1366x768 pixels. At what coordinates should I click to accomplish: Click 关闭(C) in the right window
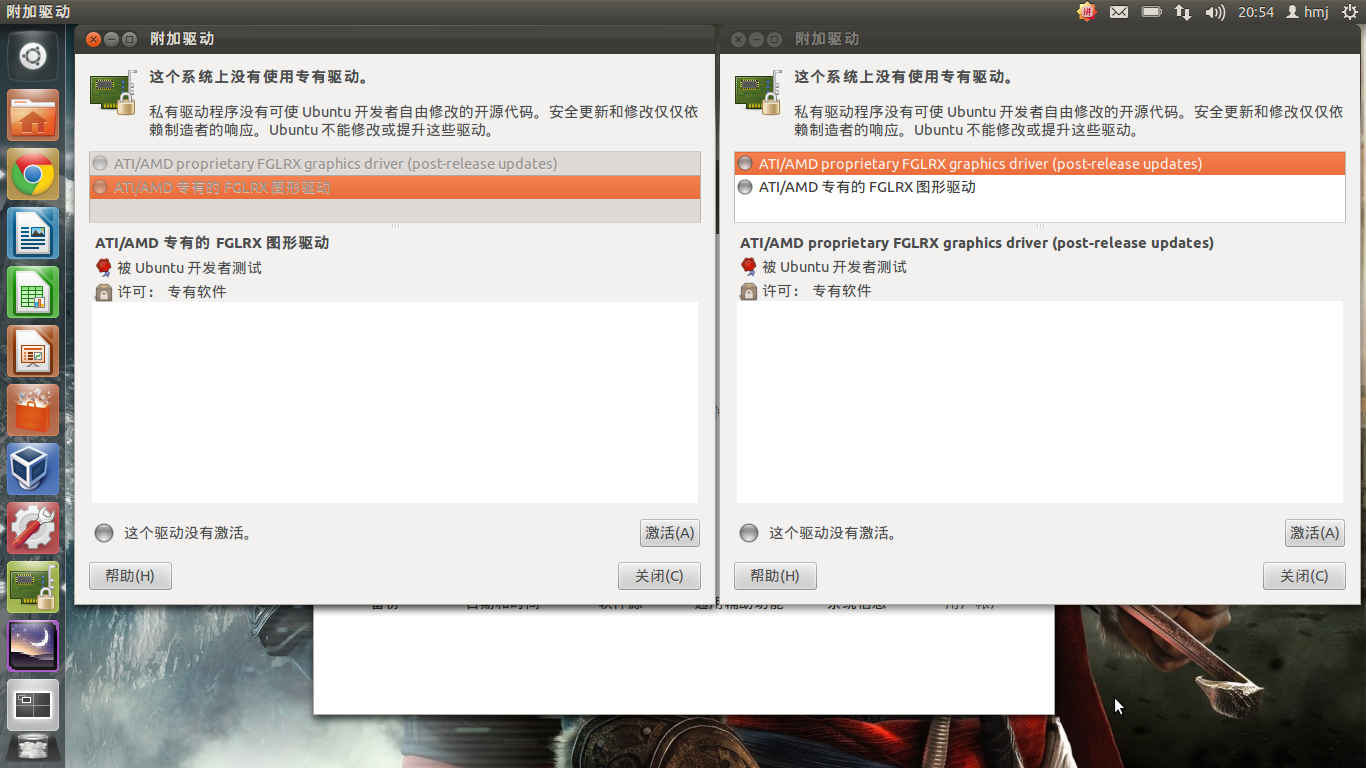click(x=1304, y=576)
